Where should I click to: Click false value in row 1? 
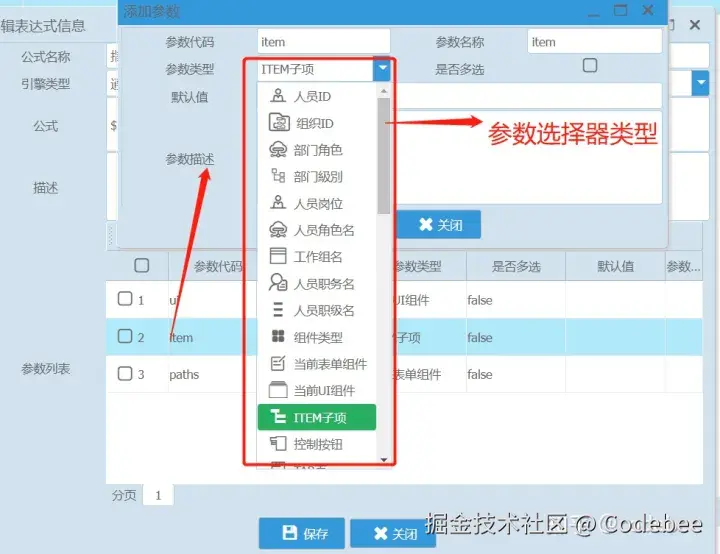coord(480,300)
